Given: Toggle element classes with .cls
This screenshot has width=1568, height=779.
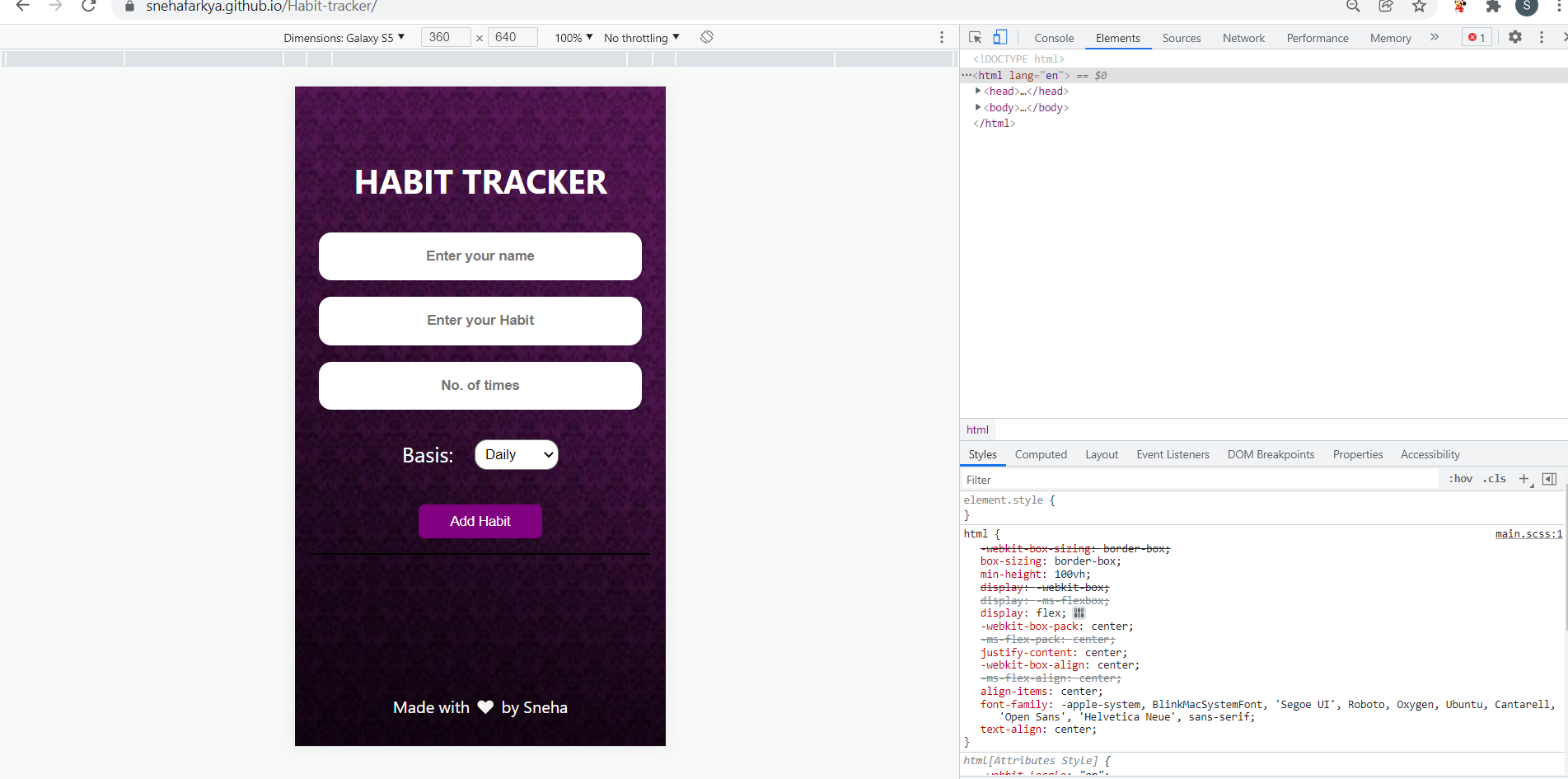Looking at the screenshot, I should point(1494,478).
